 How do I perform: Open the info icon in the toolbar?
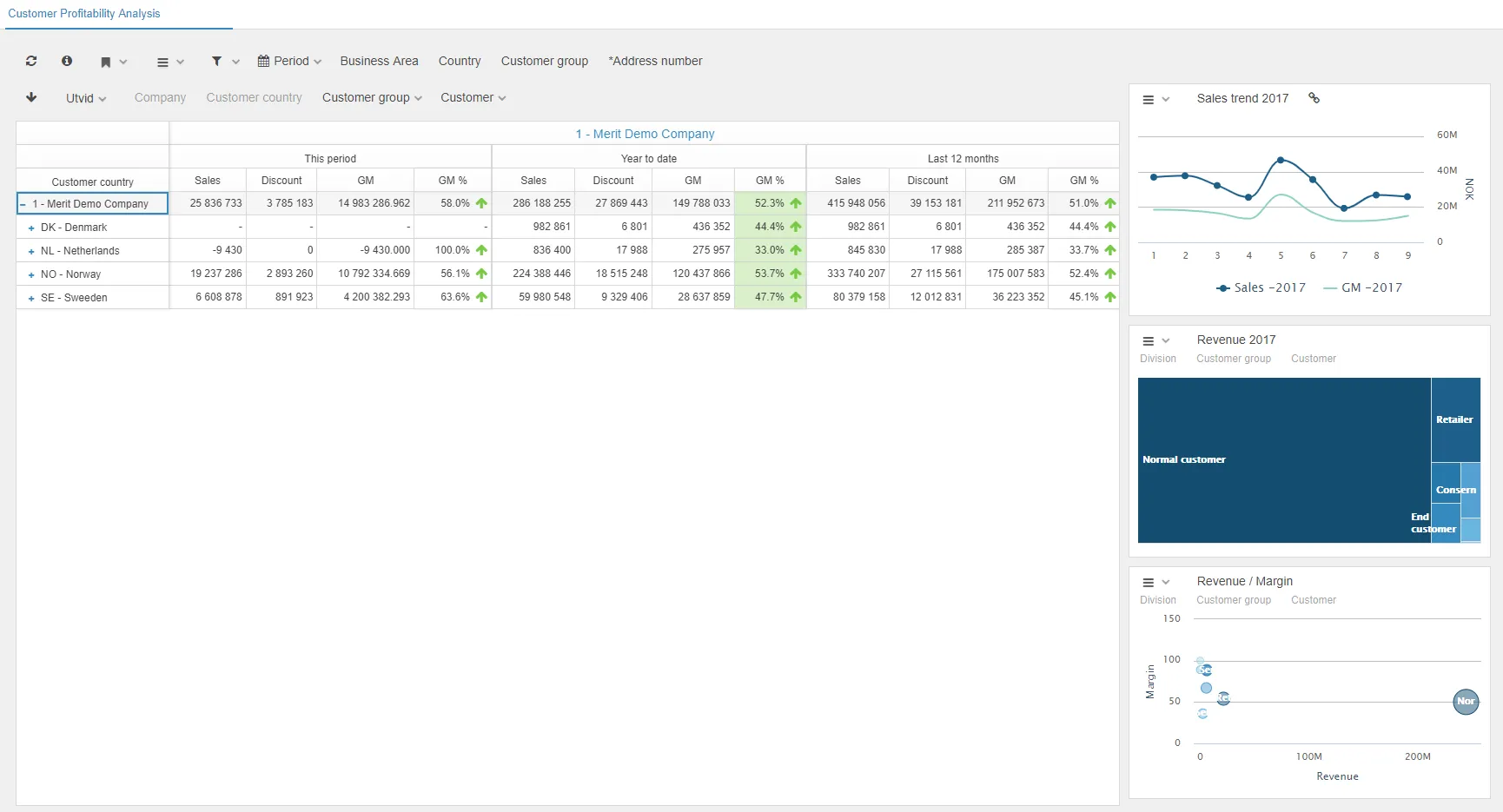[67, 61]
